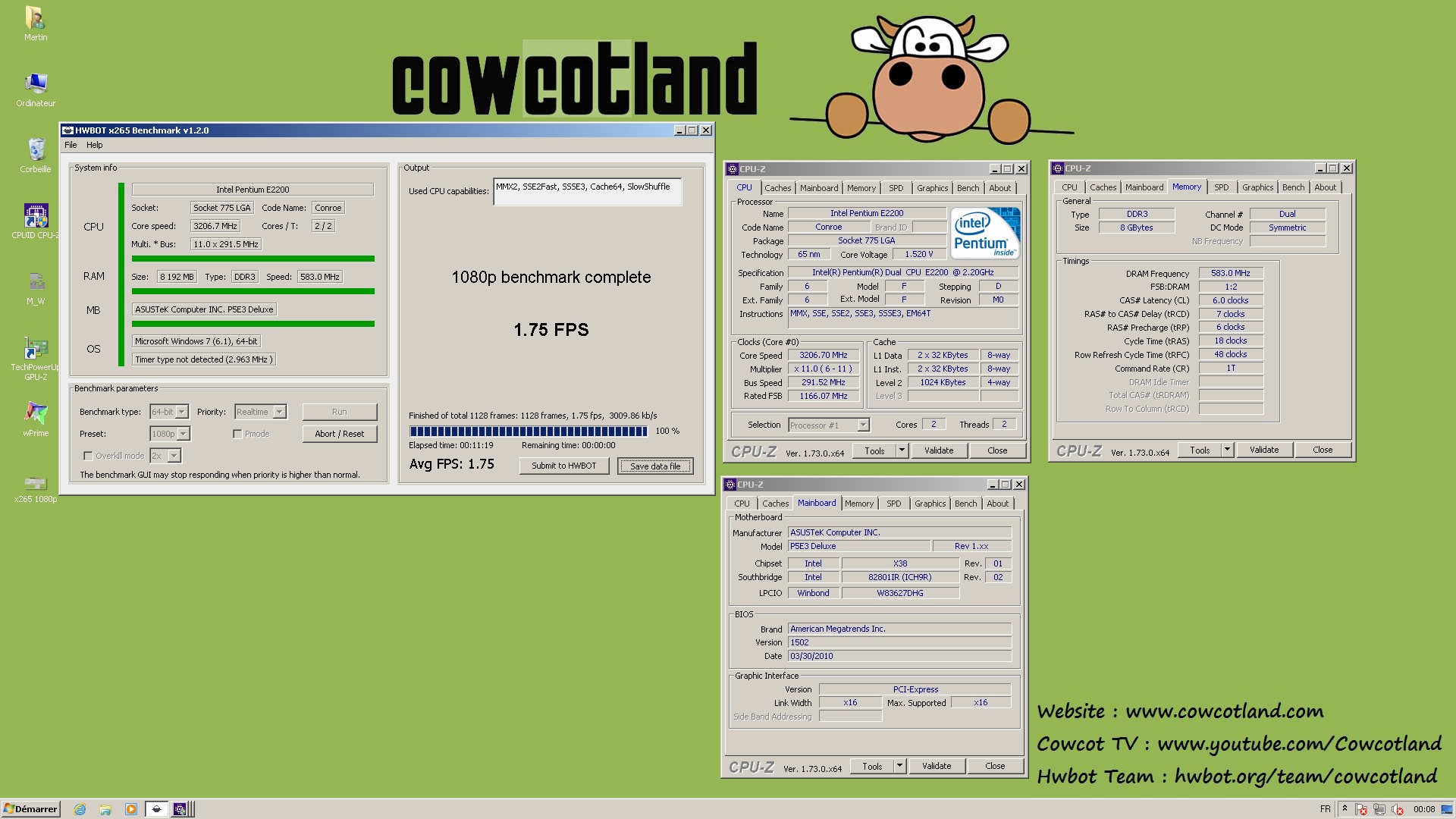Click the benchmark progress bar at 100%

click(x=529, y=431)
